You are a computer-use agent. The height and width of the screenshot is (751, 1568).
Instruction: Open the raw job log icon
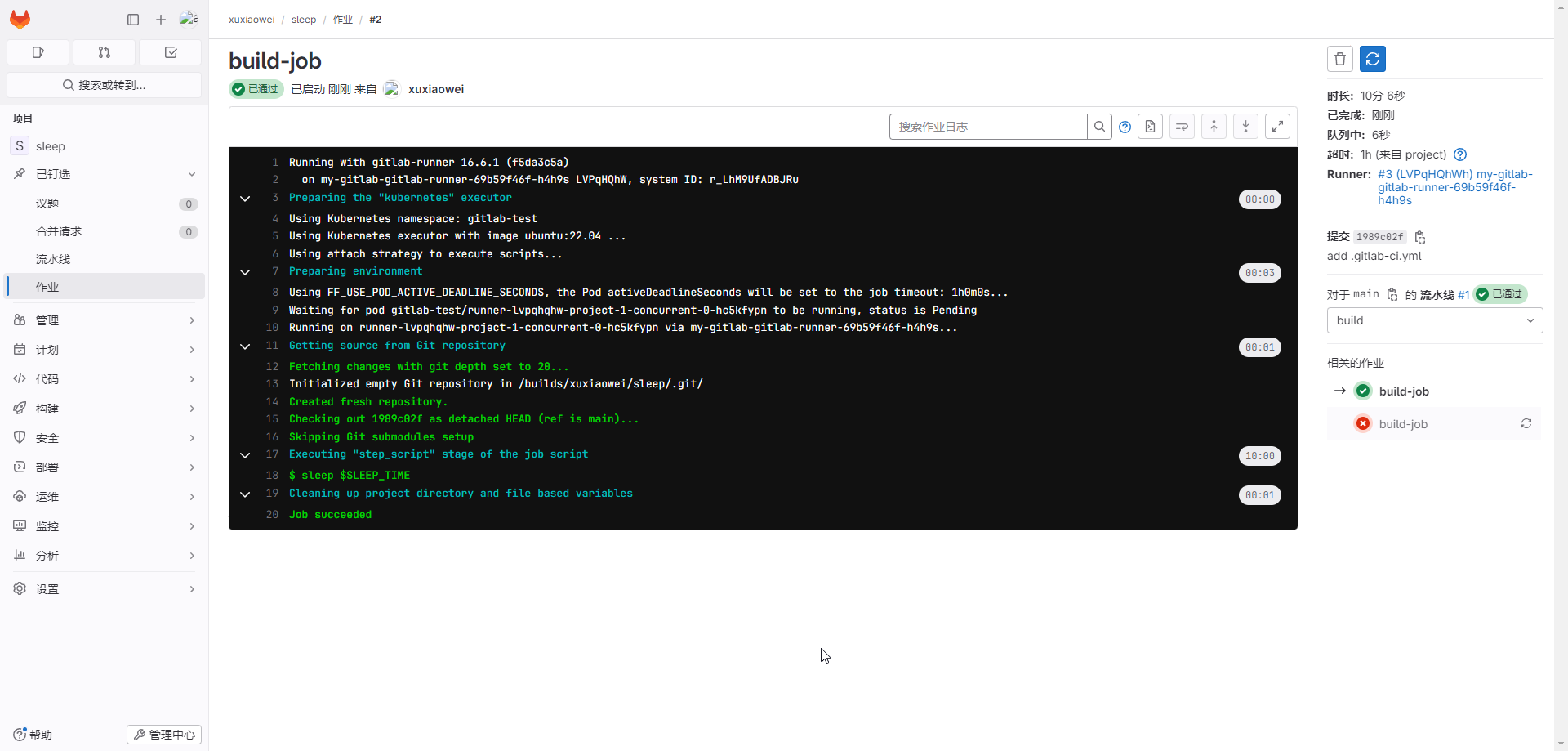[1150, 127]
